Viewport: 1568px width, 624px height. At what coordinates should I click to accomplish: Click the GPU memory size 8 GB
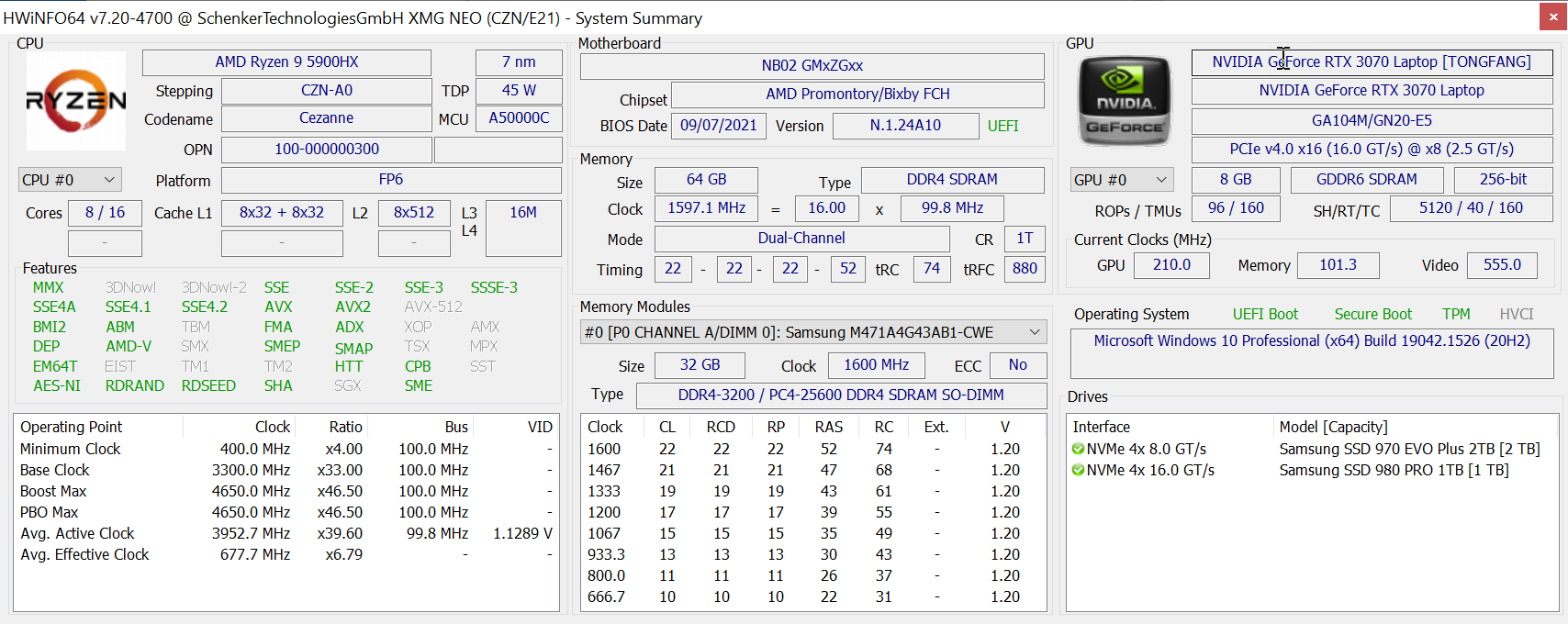coord(1236,180)
